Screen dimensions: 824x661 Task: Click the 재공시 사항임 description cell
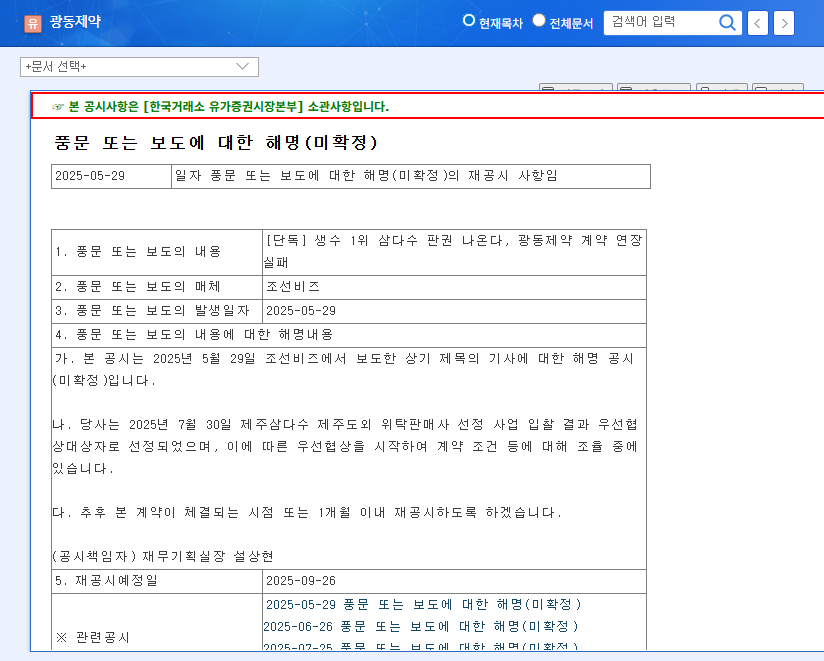[x=411, y=176]
